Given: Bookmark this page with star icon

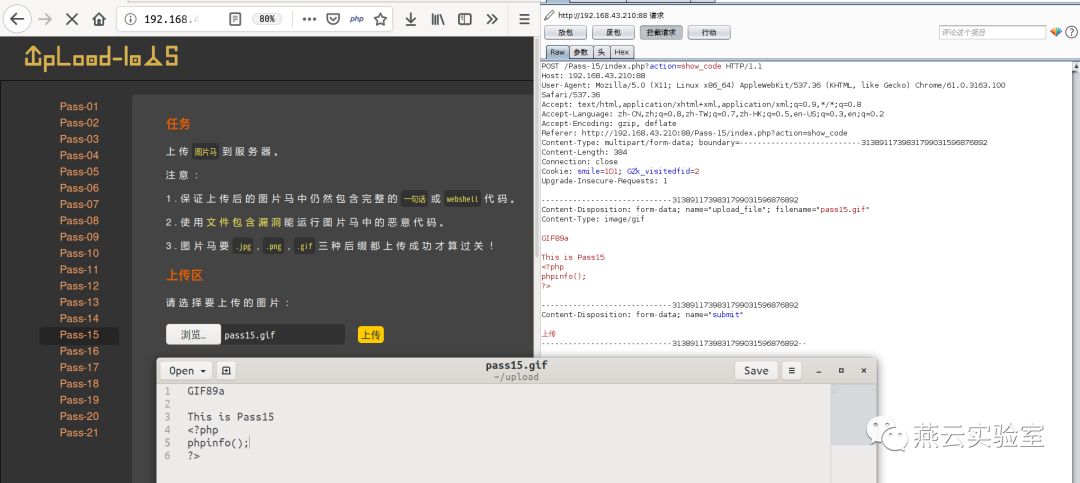Looking at the screenshot, I should pos(380,19).
